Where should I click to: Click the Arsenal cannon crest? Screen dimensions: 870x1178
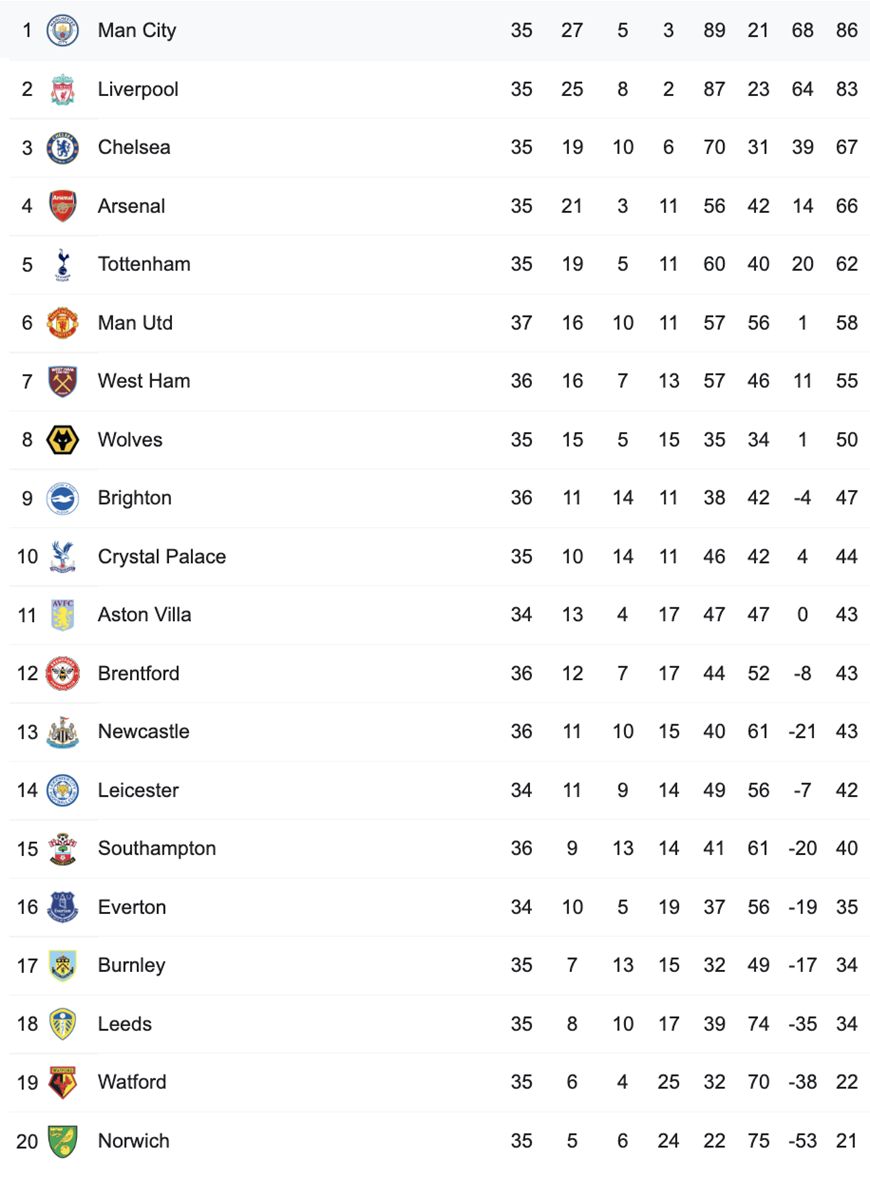(62, 206)
